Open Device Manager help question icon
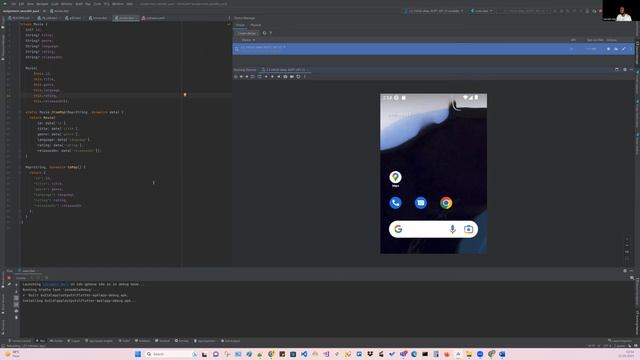The width and height of the screenshot is (640, 360). coord(271,33)
